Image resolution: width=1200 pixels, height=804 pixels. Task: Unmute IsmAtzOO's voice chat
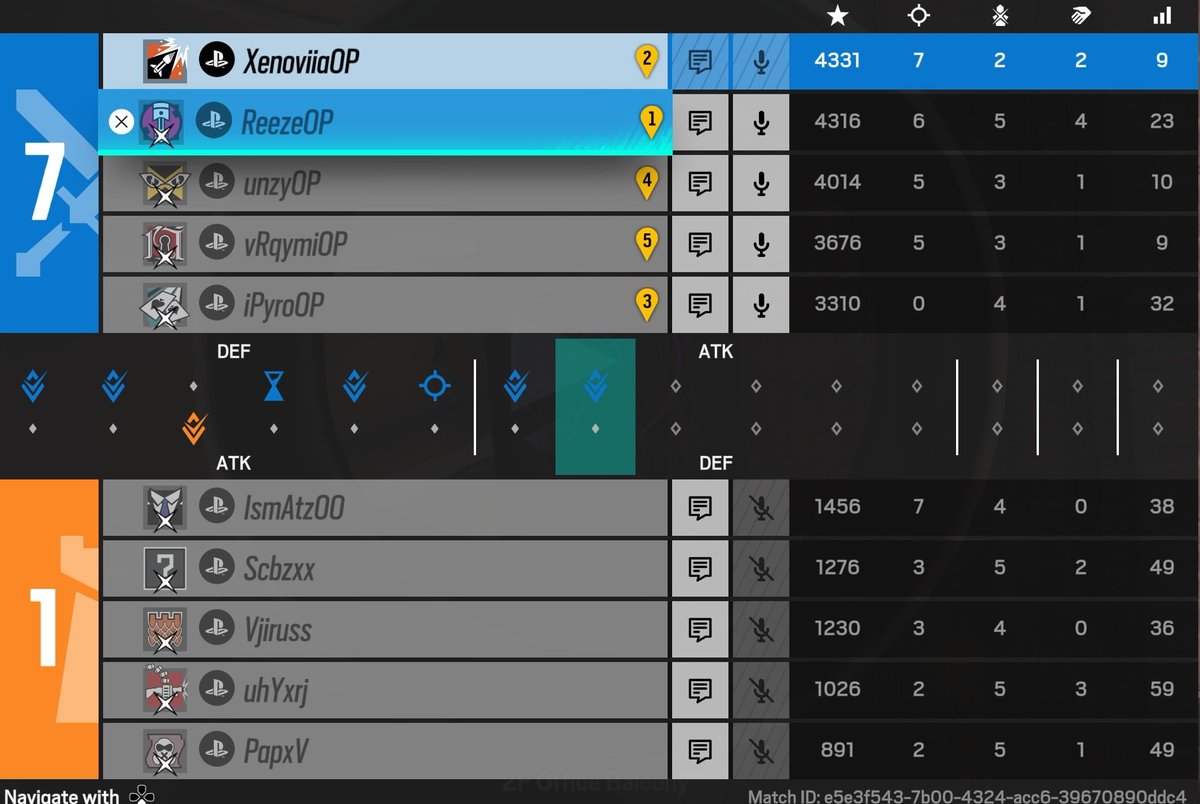coord(761,507)
